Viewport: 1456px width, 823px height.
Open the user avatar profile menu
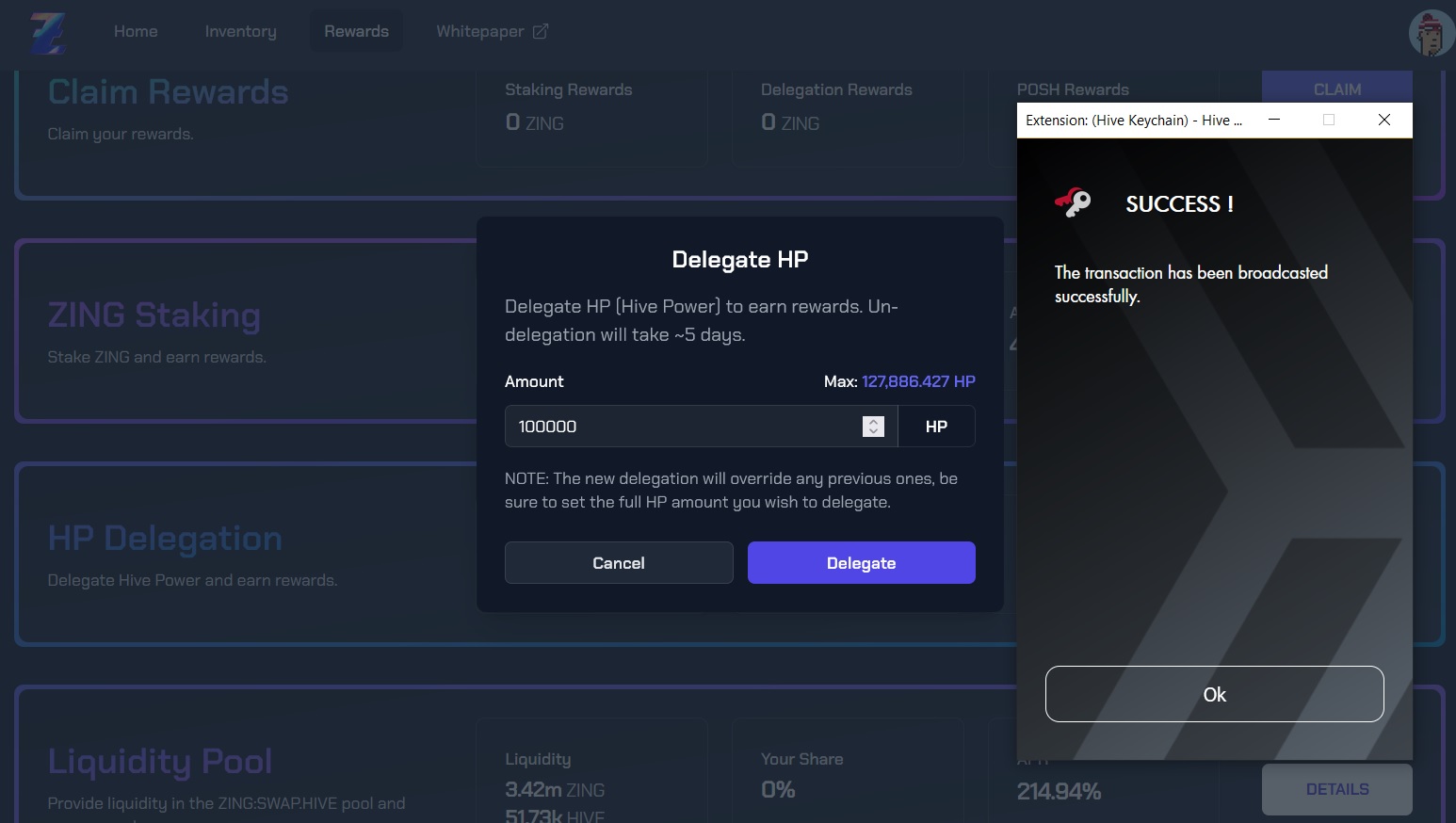[x=1432, y=34]
